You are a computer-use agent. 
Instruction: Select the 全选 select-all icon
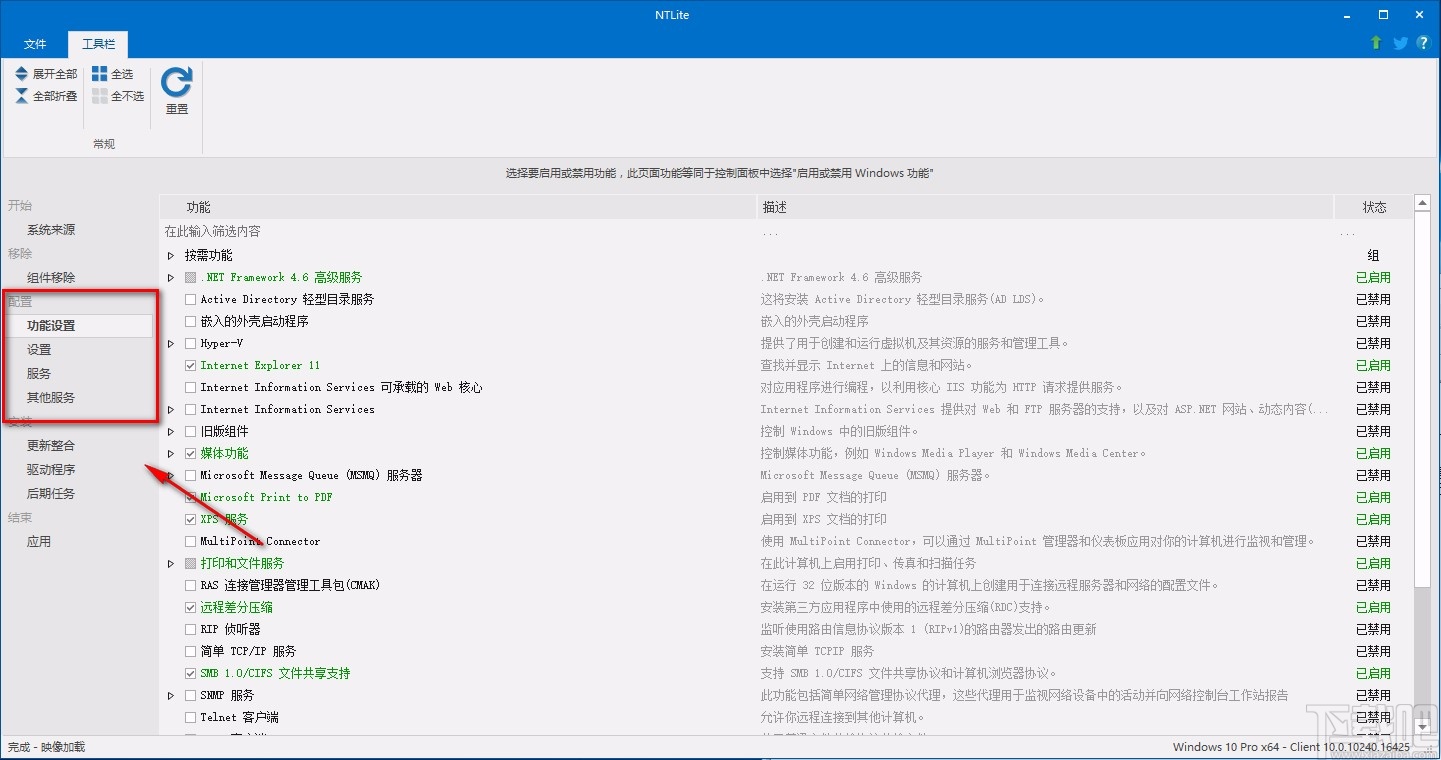point(99,72)
